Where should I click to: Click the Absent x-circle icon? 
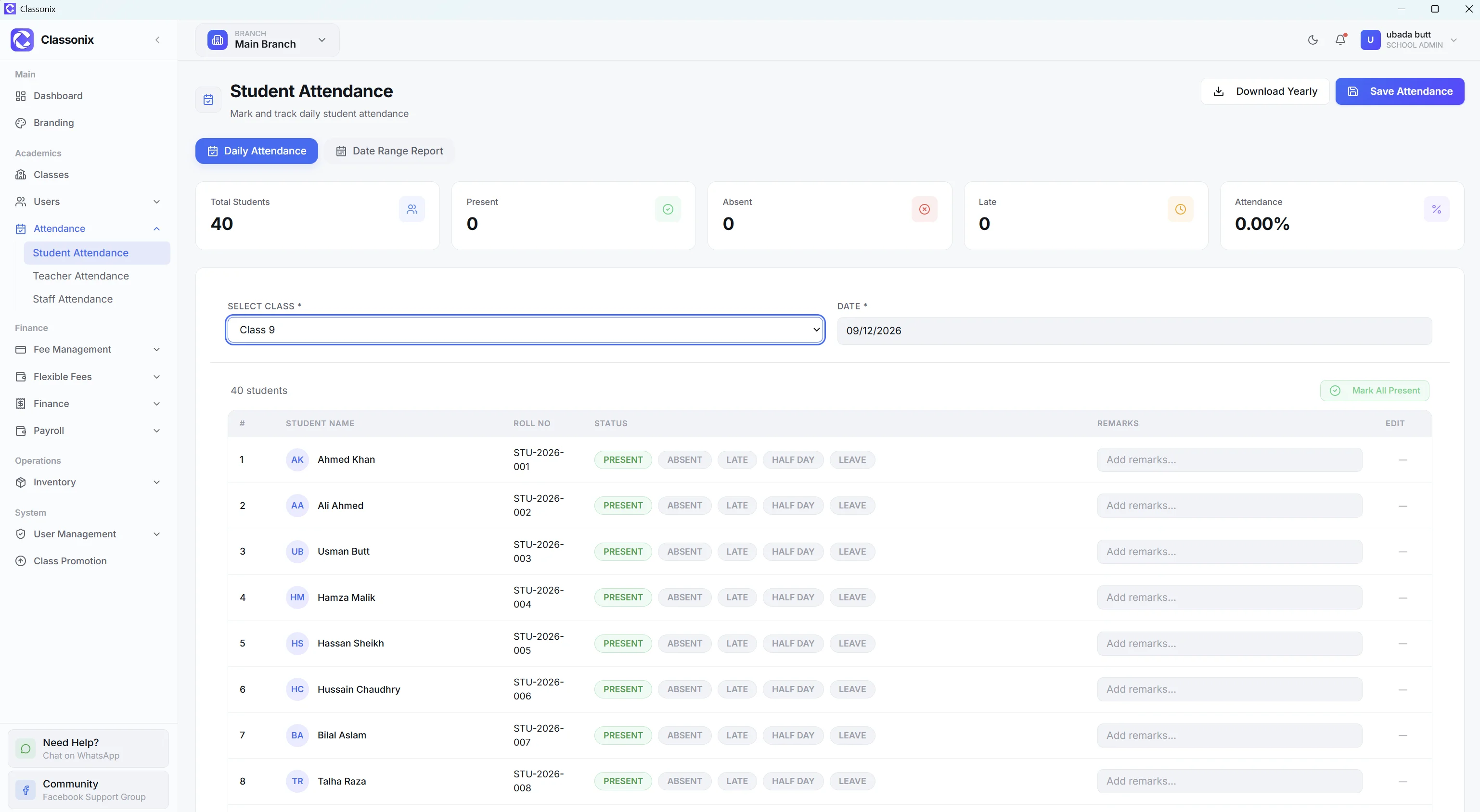925,209
